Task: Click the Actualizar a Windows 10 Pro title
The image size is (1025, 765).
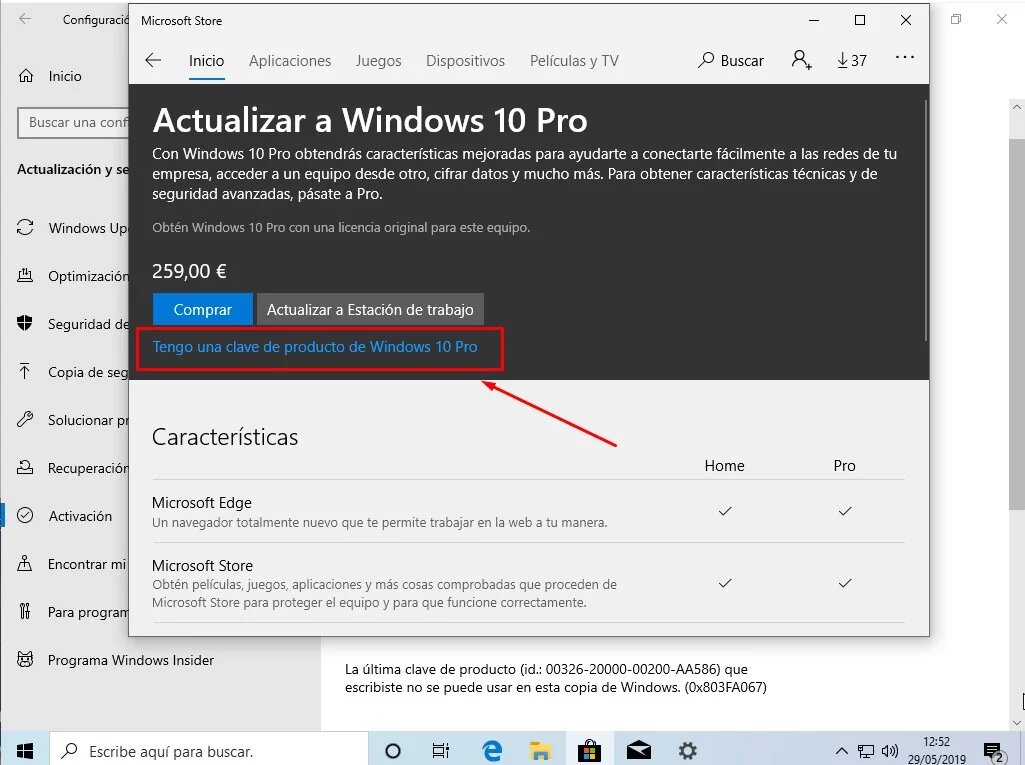Action: click(370, 120)
